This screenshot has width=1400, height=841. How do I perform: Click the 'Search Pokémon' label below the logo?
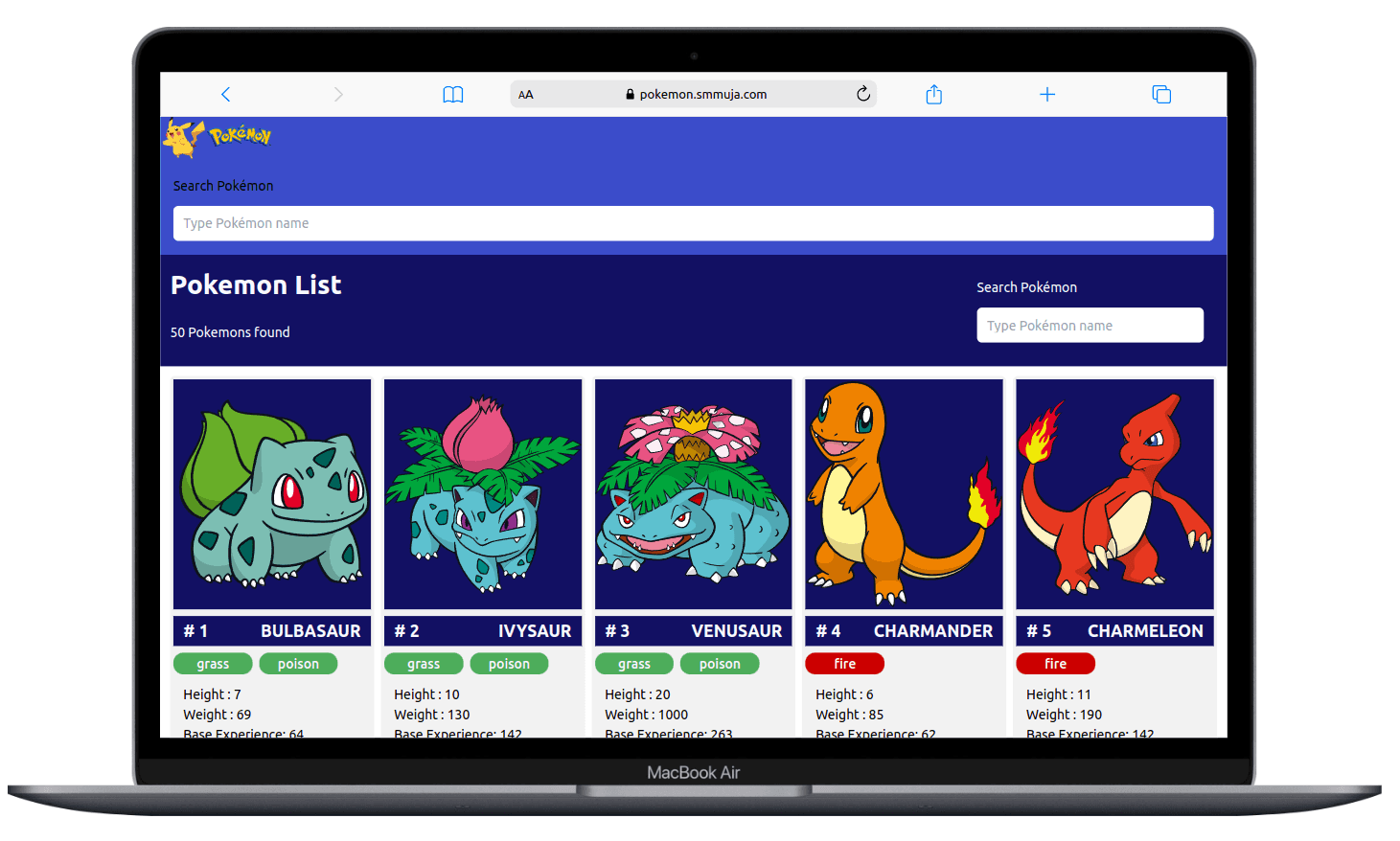pyautogui.click(x=223, y=186)
